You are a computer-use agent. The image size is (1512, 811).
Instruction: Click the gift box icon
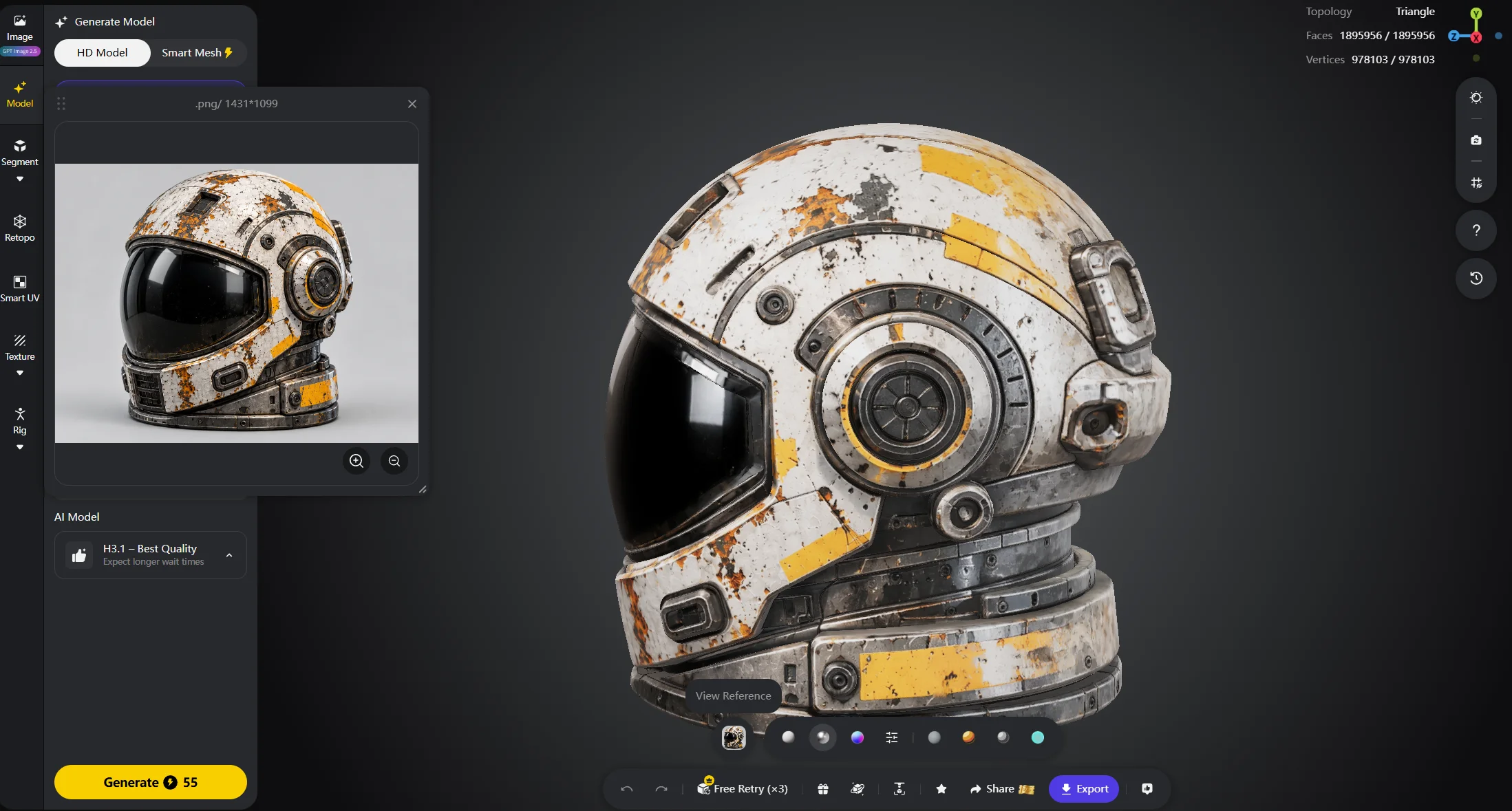pos(823,789)
